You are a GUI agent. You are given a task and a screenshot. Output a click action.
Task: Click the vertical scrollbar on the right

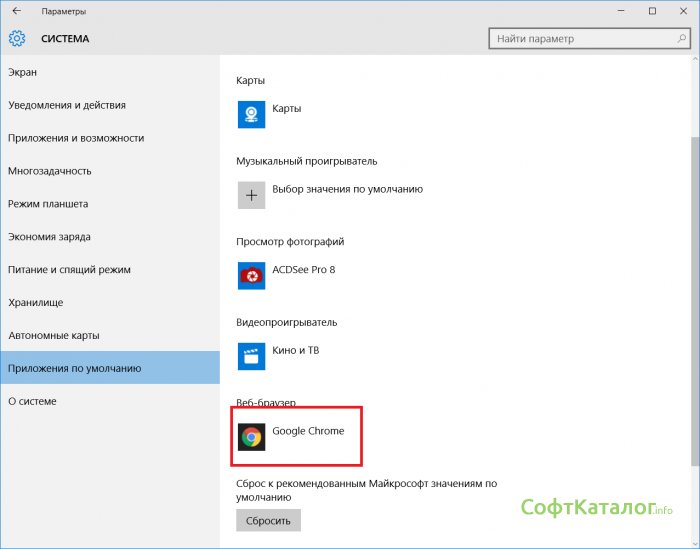(694, 300)
